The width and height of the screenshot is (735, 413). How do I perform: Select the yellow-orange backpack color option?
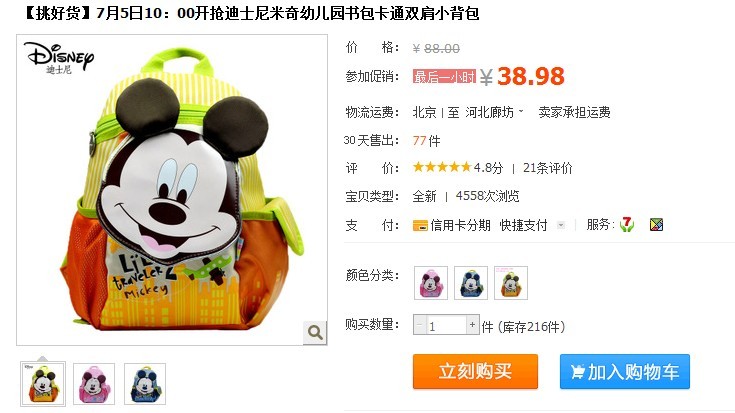pyautogui.click(x=511, y=283)
